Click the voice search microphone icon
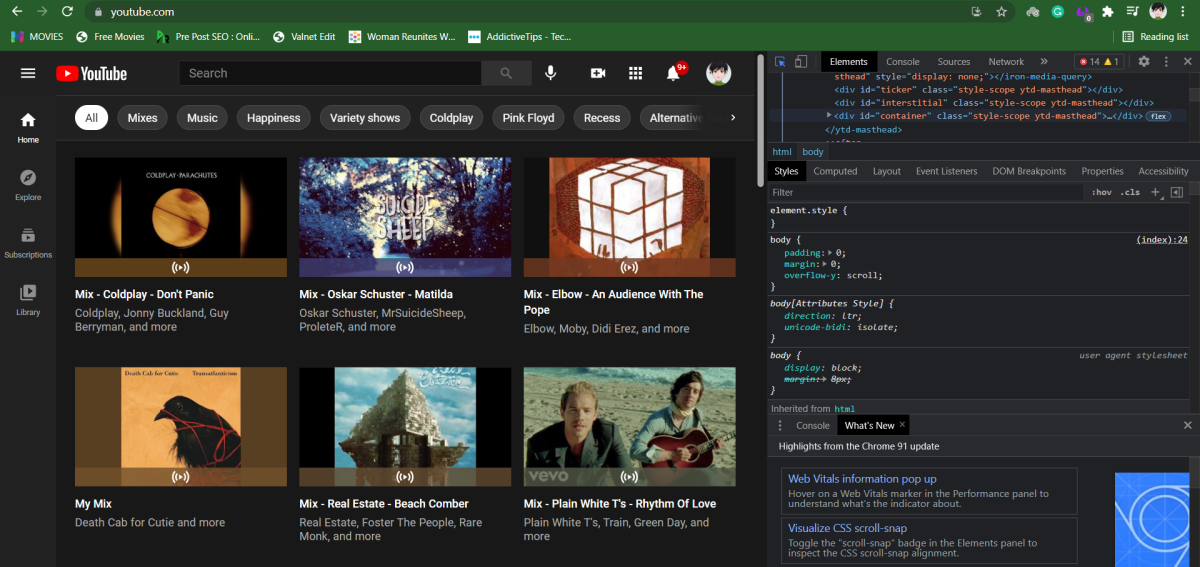Viewport: 1200px width, 567px height. click(x=550, y=73)
